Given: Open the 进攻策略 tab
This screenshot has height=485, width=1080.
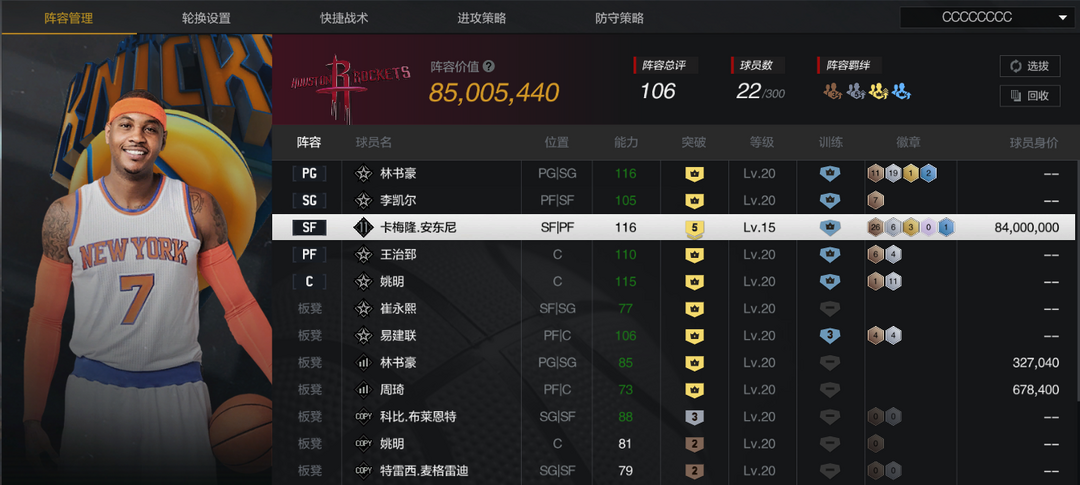Looking at the screenshot, I should click(481, 19).
